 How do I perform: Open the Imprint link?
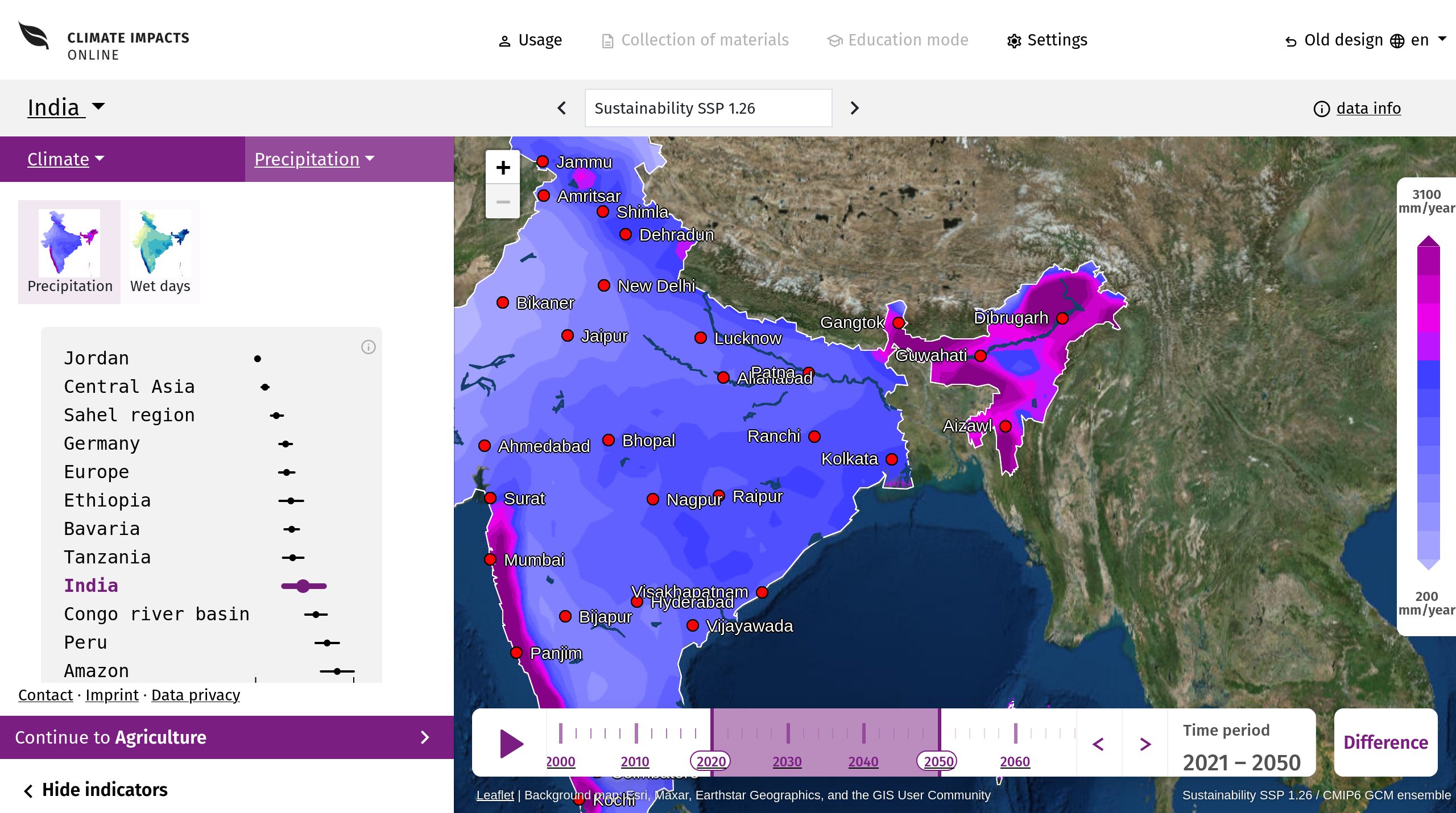pyautogui.click(x=112, y=695)
